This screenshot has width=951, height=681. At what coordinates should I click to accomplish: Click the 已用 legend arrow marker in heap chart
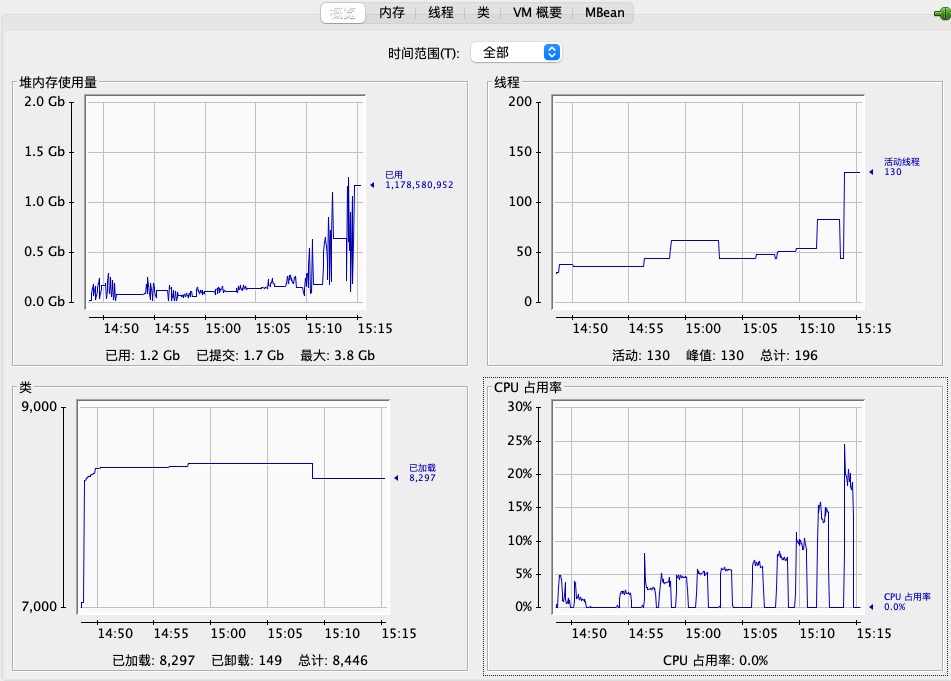(372, 185)
